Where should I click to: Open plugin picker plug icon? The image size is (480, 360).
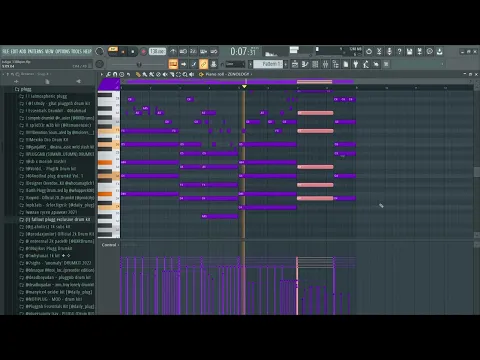pyautogui.click(x=356, y=64)
